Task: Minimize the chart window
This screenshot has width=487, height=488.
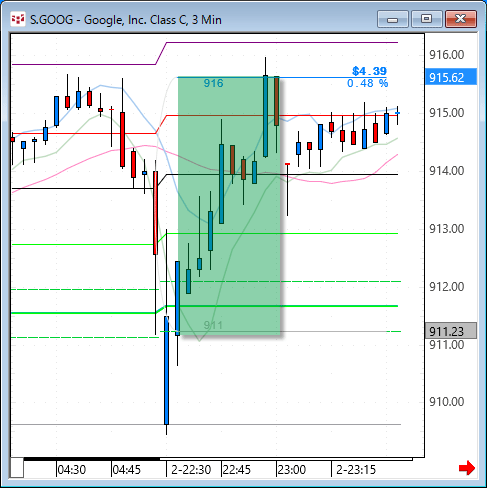Action: click(x=393, y=19)
